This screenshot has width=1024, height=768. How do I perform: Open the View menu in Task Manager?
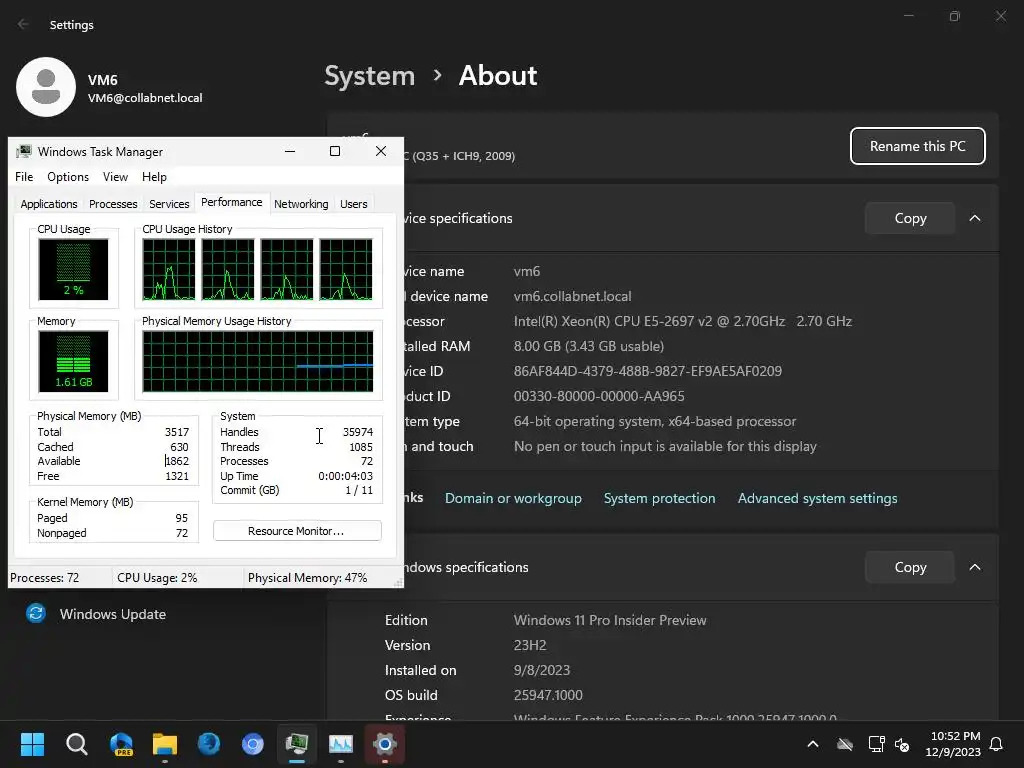115,177
